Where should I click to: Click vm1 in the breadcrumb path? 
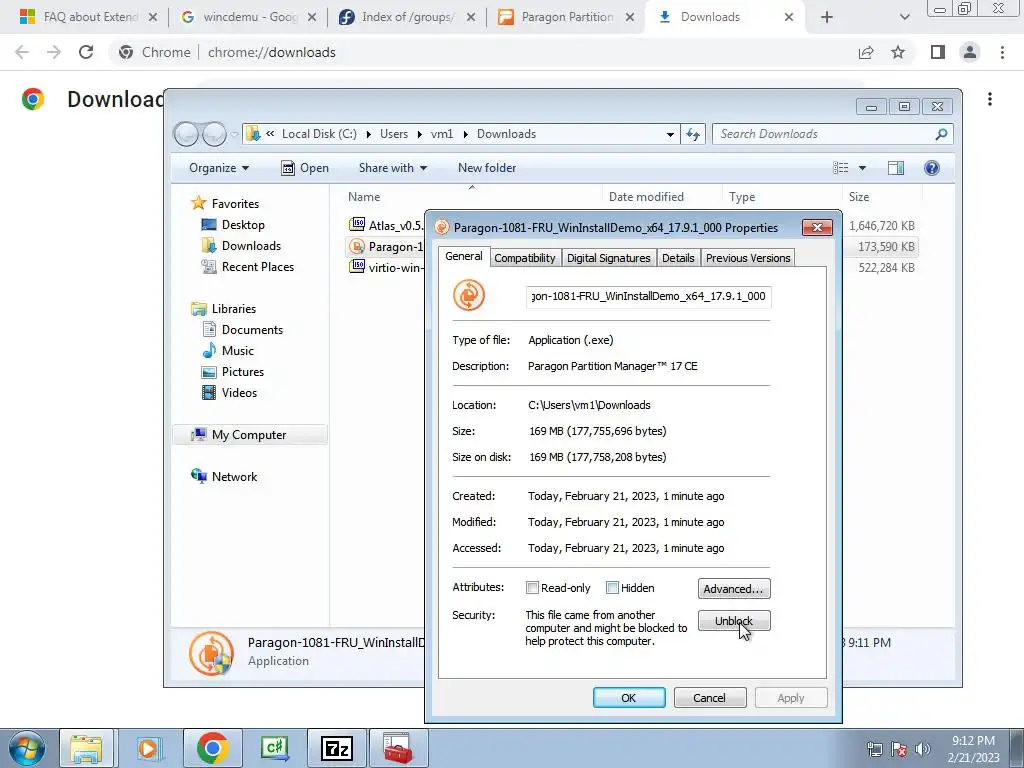pyautogui.click(x=441, y=134)
